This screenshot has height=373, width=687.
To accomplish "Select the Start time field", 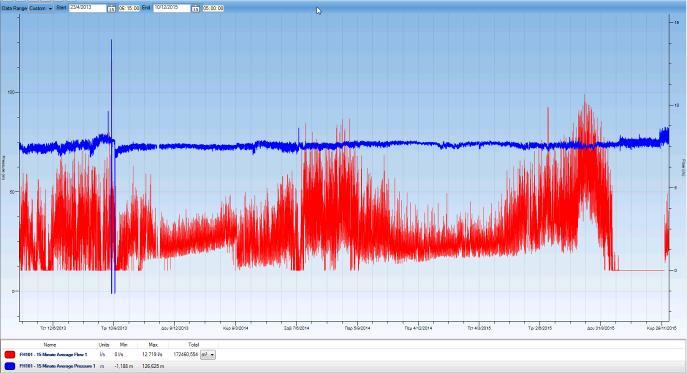I will (129, 8).
